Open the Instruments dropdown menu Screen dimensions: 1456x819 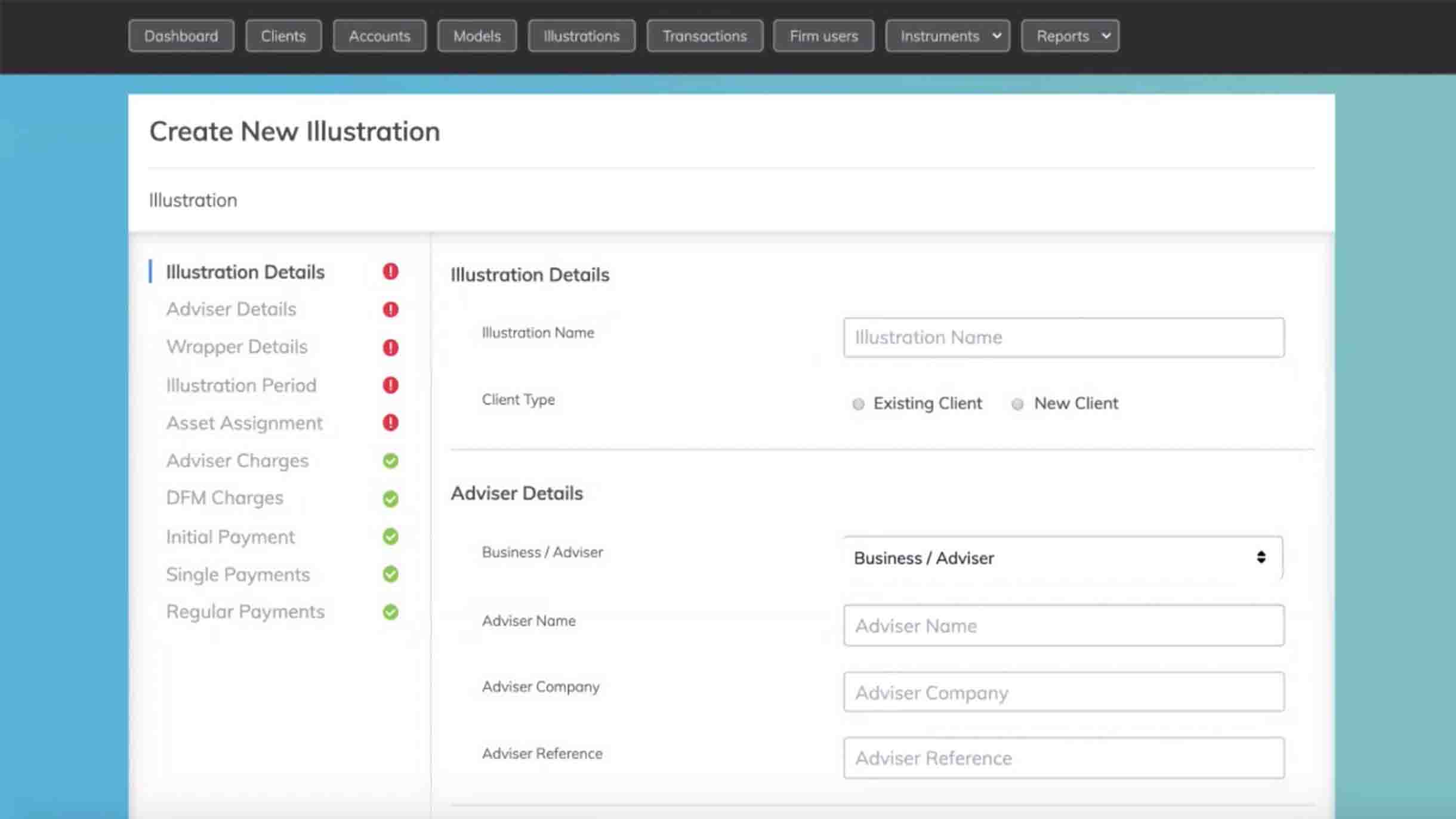(x=946, y=35)
